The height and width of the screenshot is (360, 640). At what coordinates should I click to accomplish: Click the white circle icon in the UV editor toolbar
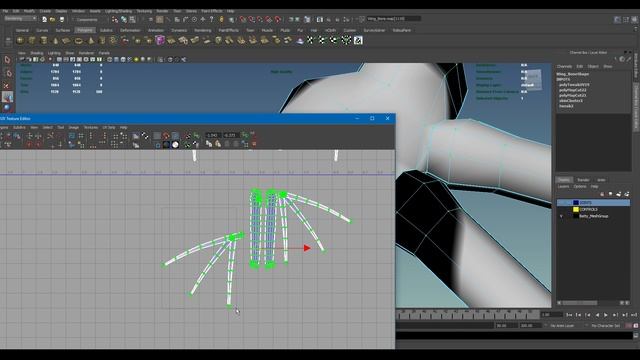pos(175,144)
